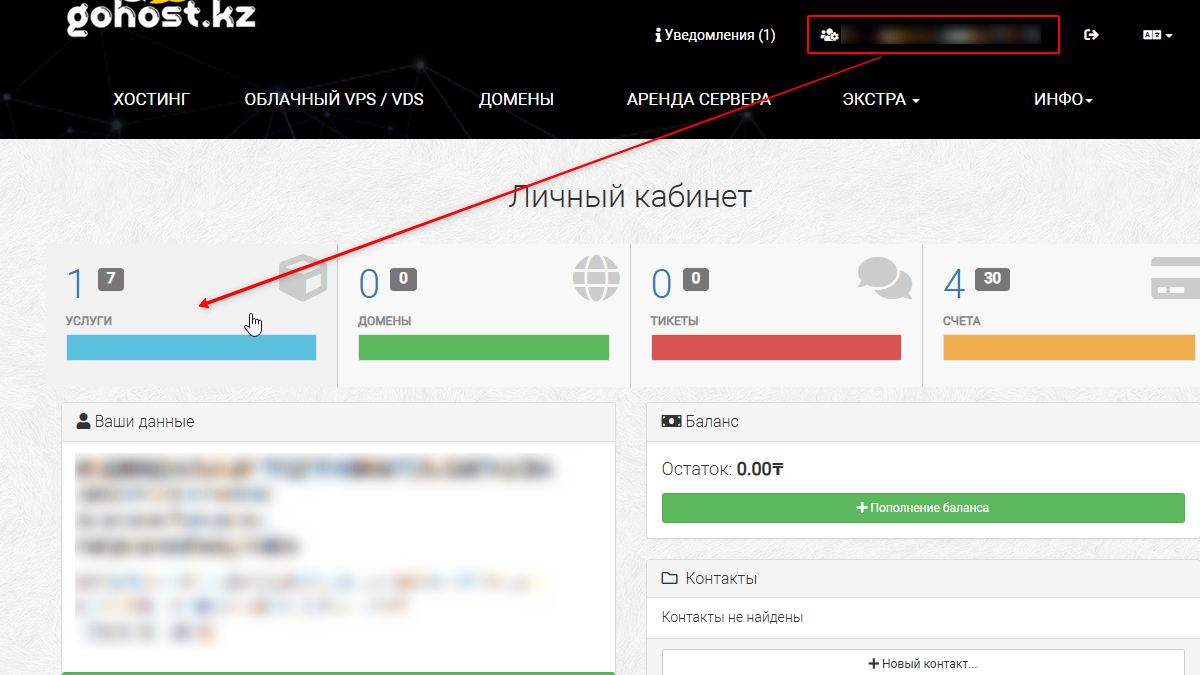Click the blue УСЛУГИ progress bar
Viewport: 1200px width, 675px height.
pos(191,347)
